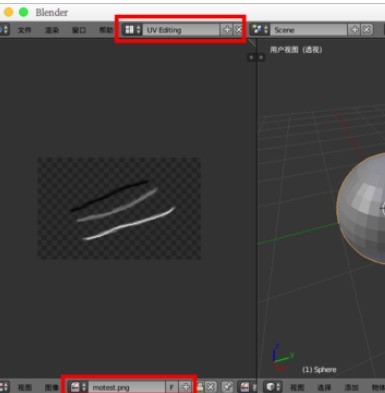385x393 pixels.
Task: Open the UV editor 视图 (View) menu
Action: pos(25,387)
